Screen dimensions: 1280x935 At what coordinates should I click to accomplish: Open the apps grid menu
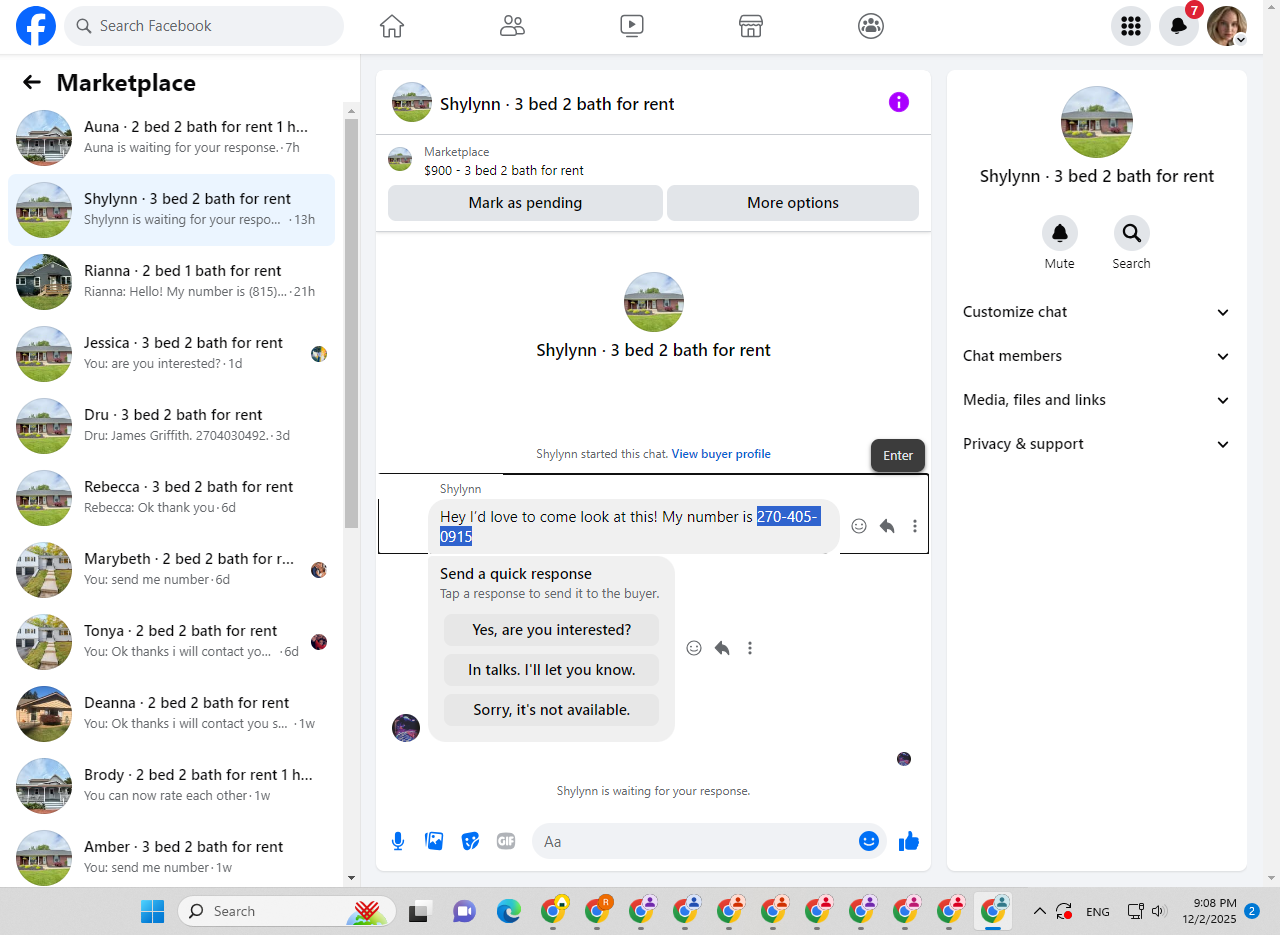point(1131,26)
